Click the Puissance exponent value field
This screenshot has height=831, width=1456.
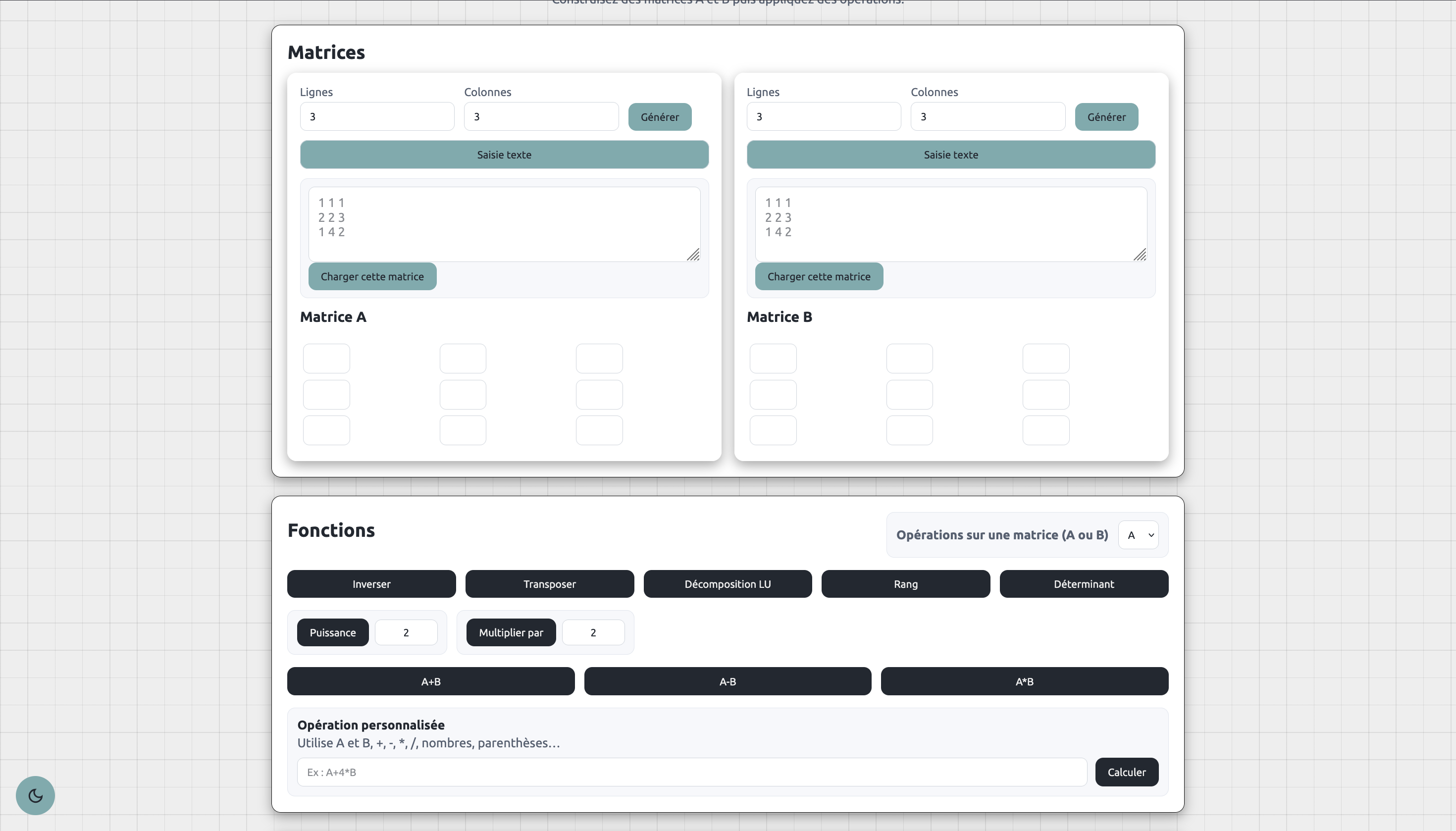pos(406,632)
